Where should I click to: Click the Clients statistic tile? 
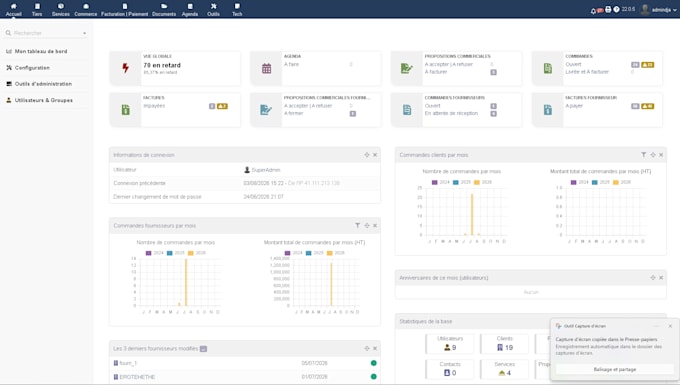pos(504,343)
